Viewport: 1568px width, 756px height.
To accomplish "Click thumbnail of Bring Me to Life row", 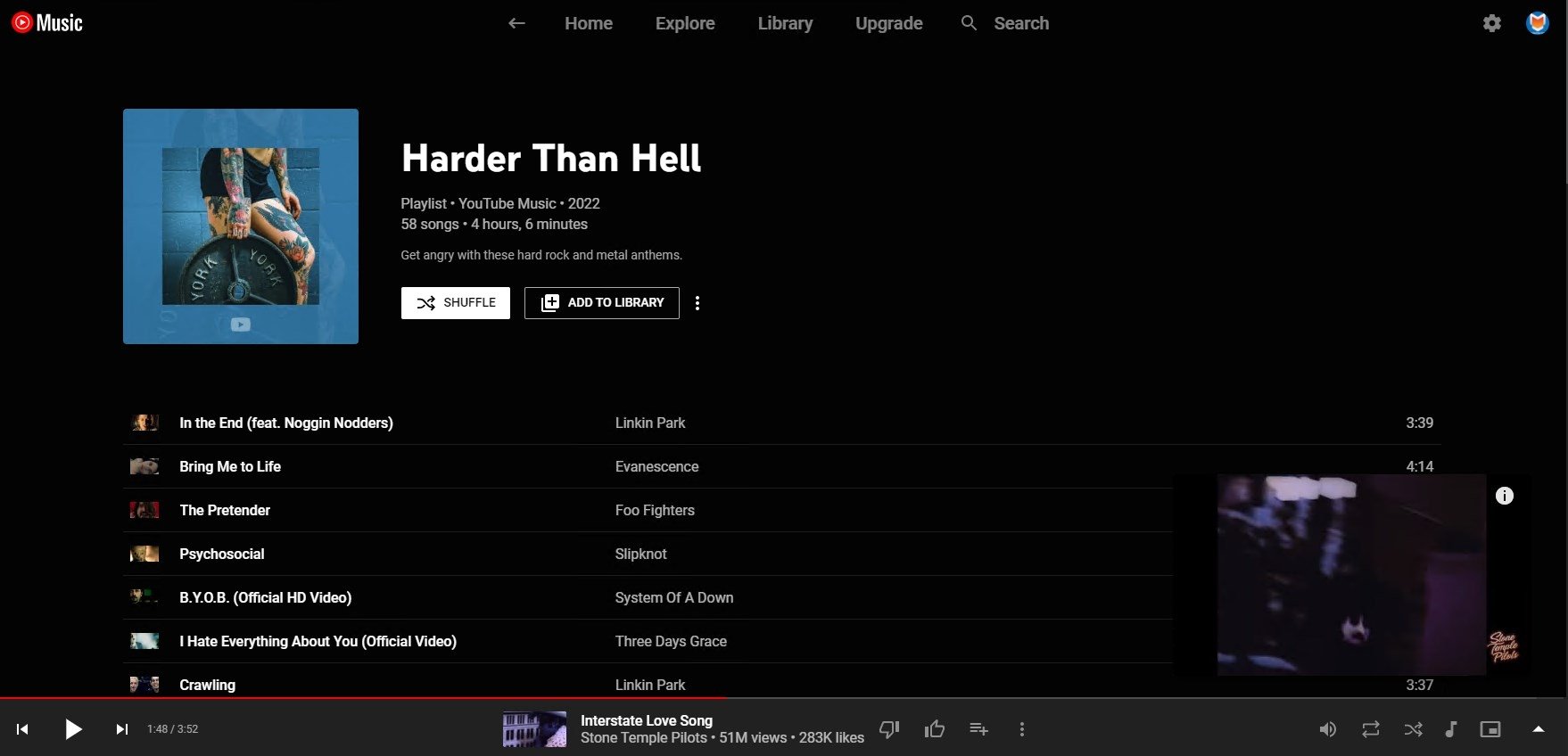I will 144,466.
